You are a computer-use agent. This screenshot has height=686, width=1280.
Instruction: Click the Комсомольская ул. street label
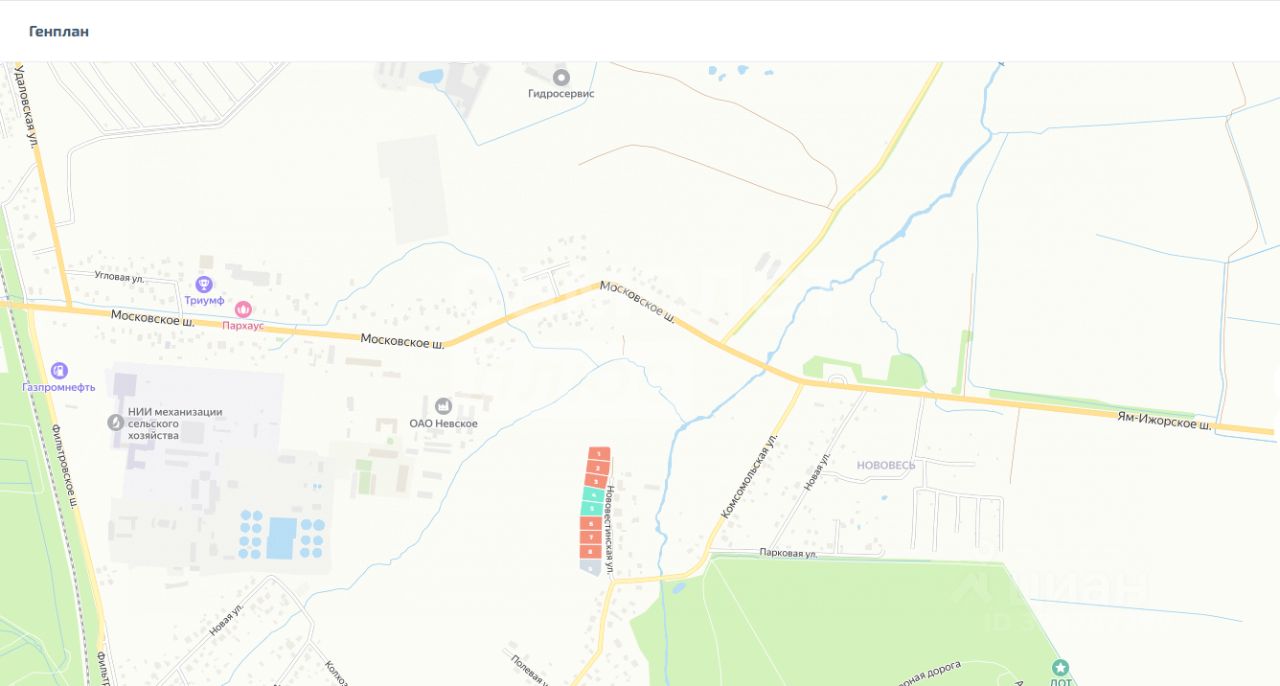tap(749, 476)
